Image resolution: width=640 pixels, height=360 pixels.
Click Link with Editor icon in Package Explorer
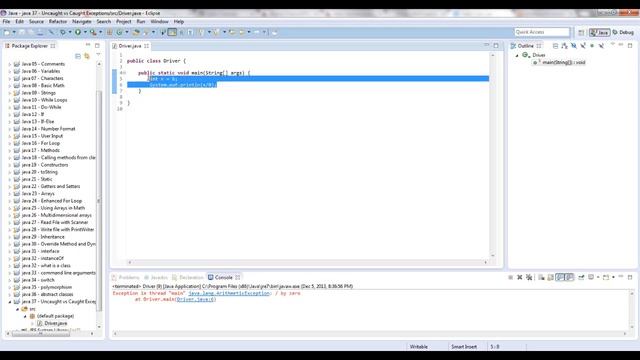coord(87,56)
